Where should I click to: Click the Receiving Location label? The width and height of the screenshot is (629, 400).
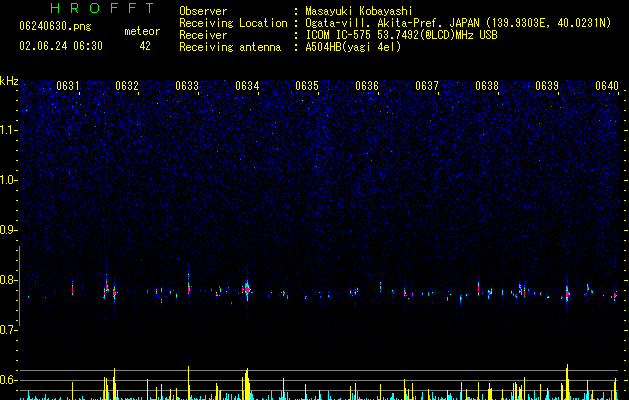tap(233, 23)
